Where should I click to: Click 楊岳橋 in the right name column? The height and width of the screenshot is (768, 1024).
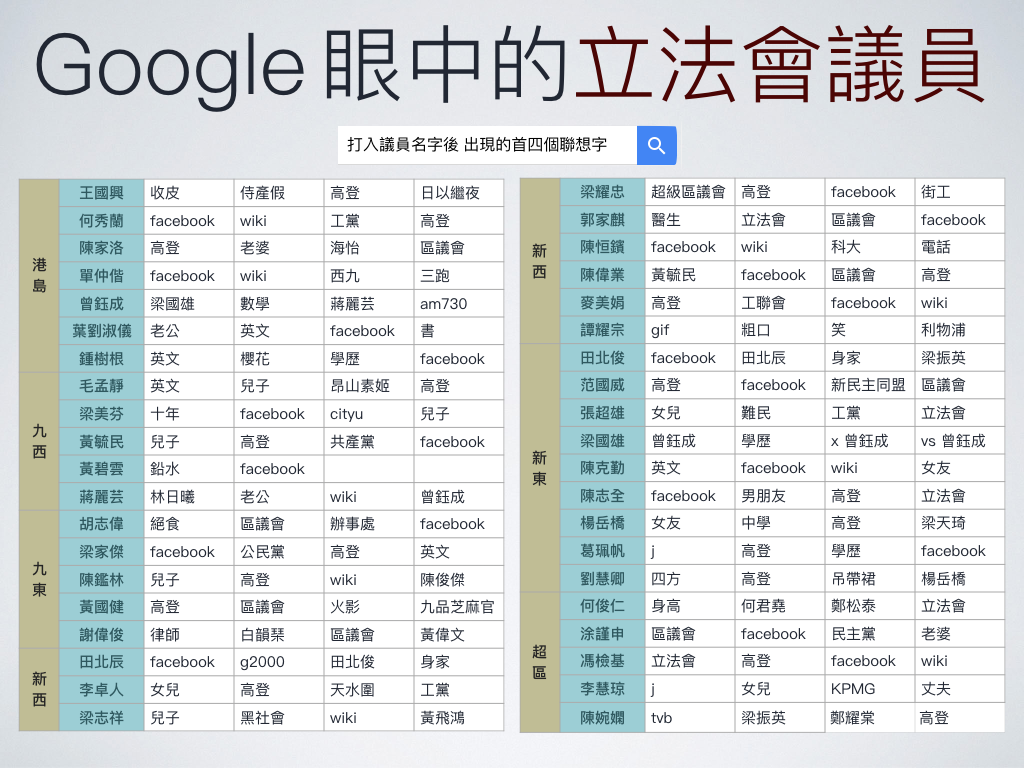(x=602, y=523)
